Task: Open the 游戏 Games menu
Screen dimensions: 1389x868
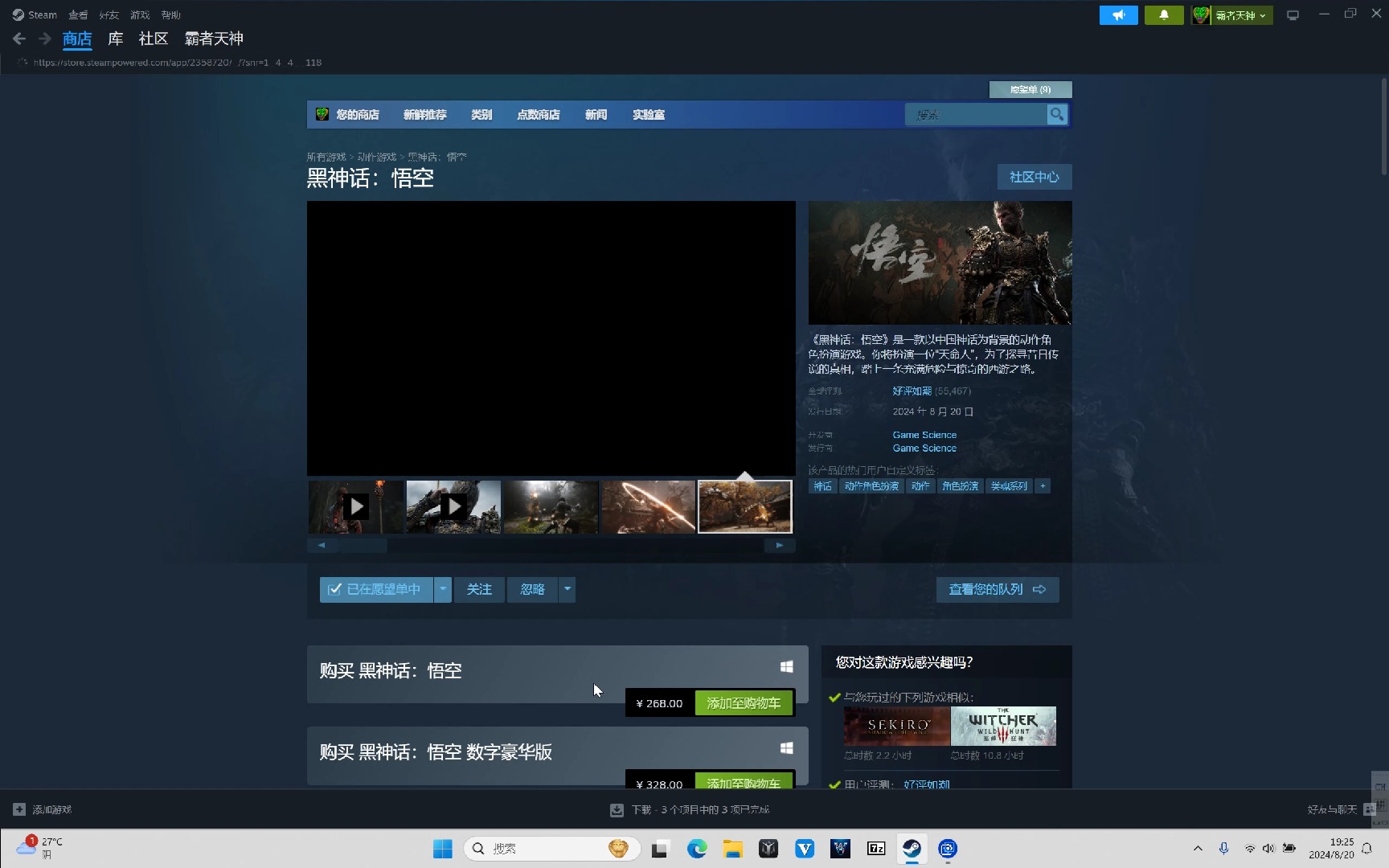Action: (140, 15)
